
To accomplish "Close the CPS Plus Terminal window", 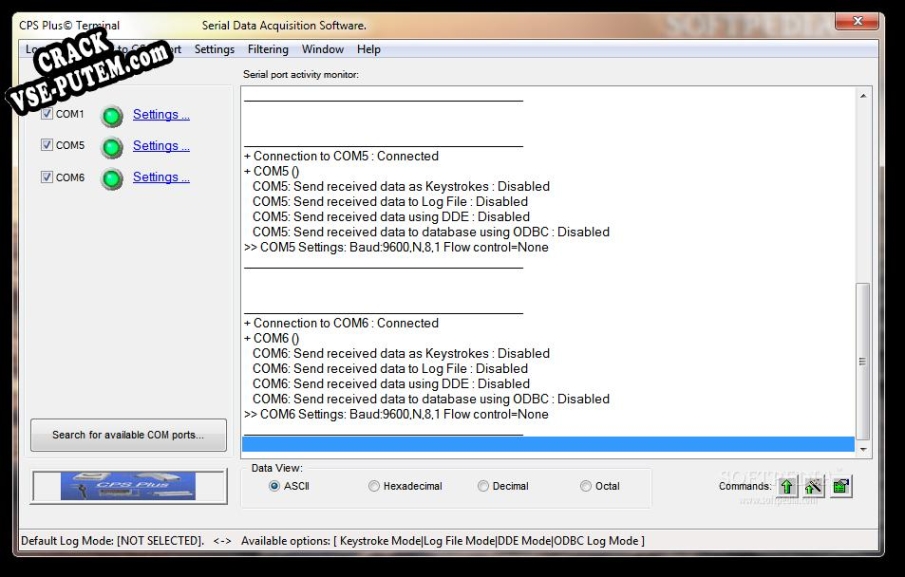I will [857, 22].
